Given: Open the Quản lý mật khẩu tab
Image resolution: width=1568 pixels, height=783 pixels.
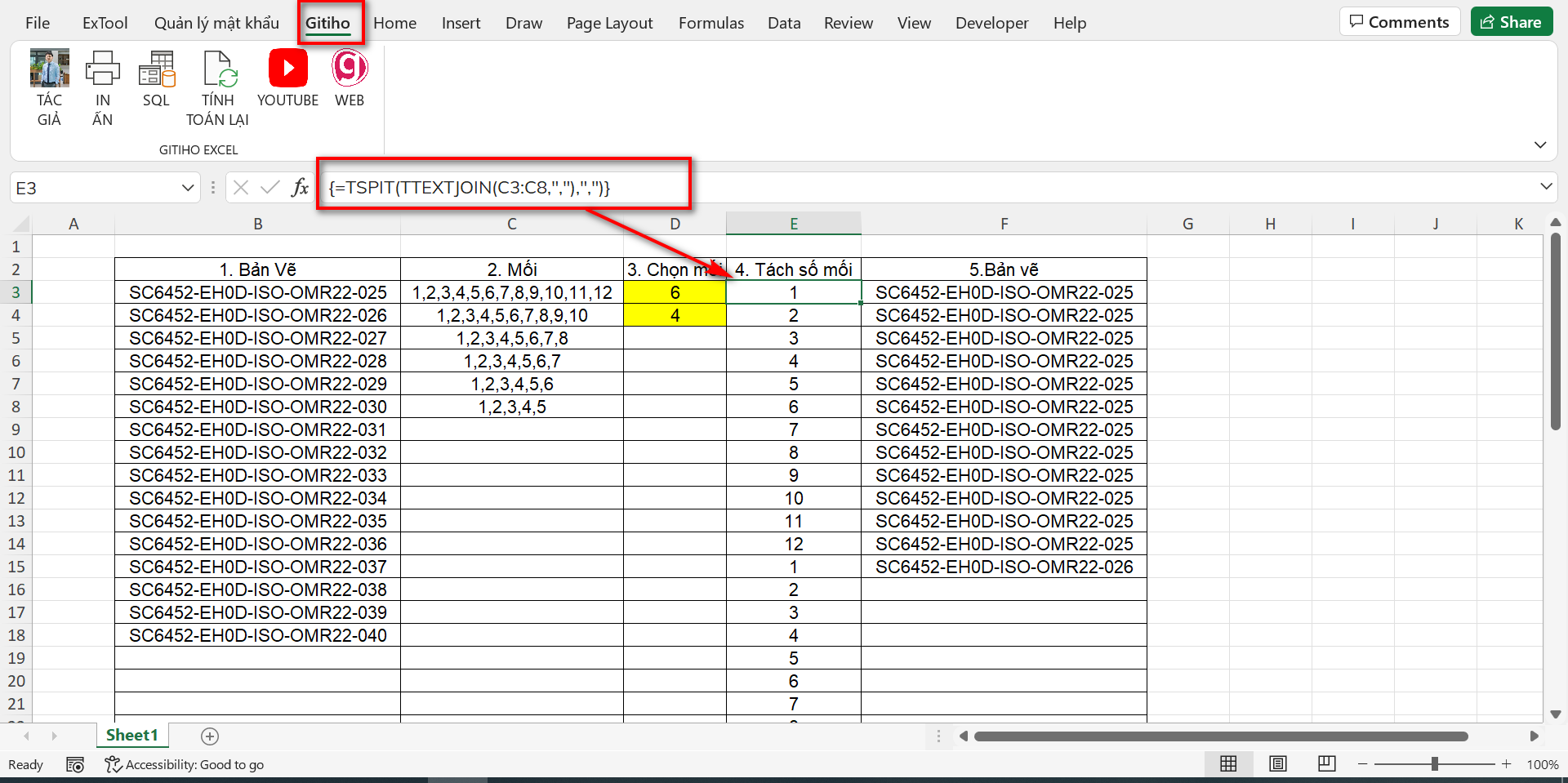Looking at the screenshot, I should [216, 23].
